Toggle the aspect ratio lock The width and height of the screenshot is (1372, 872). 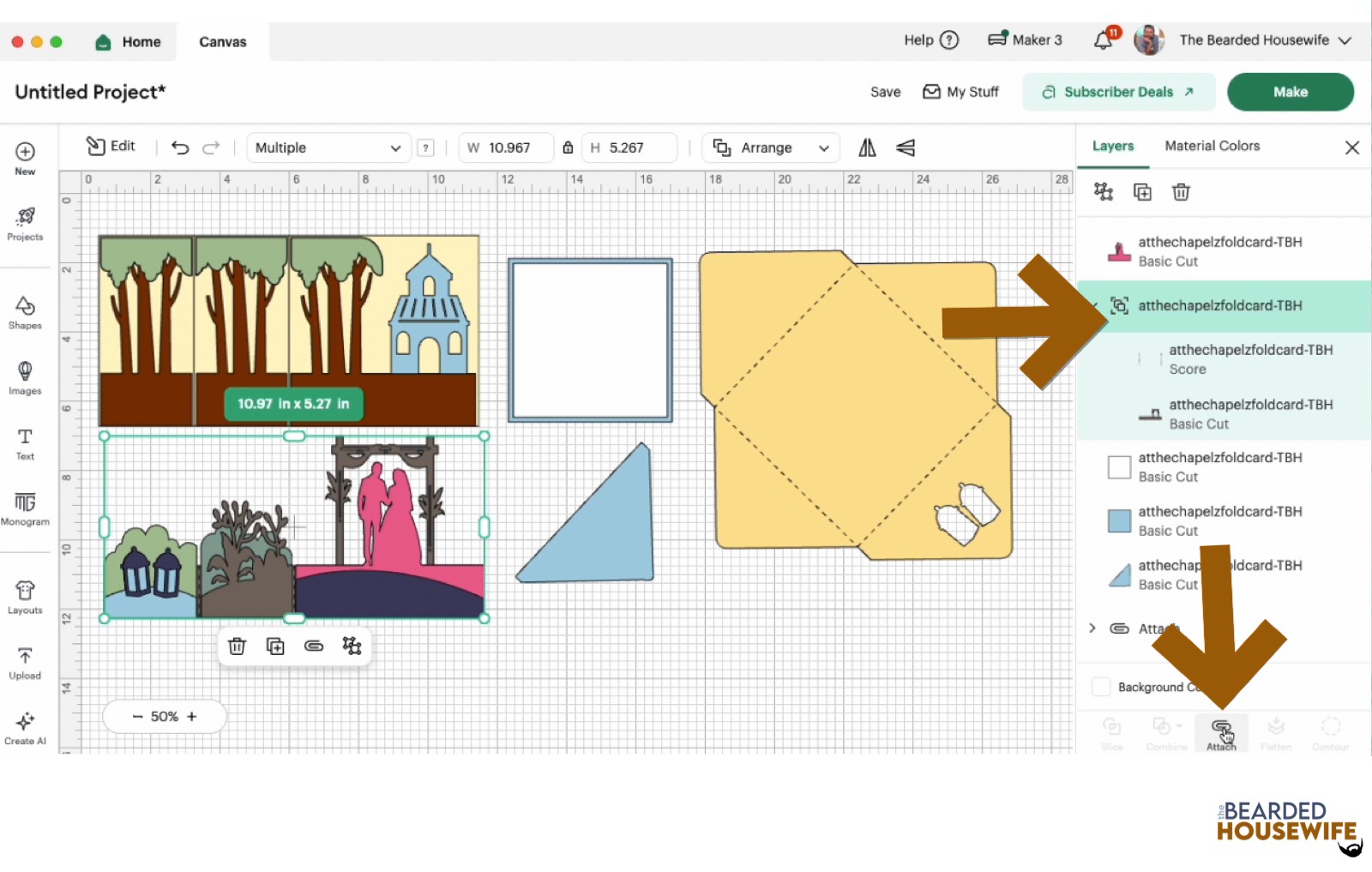point(568,147)
